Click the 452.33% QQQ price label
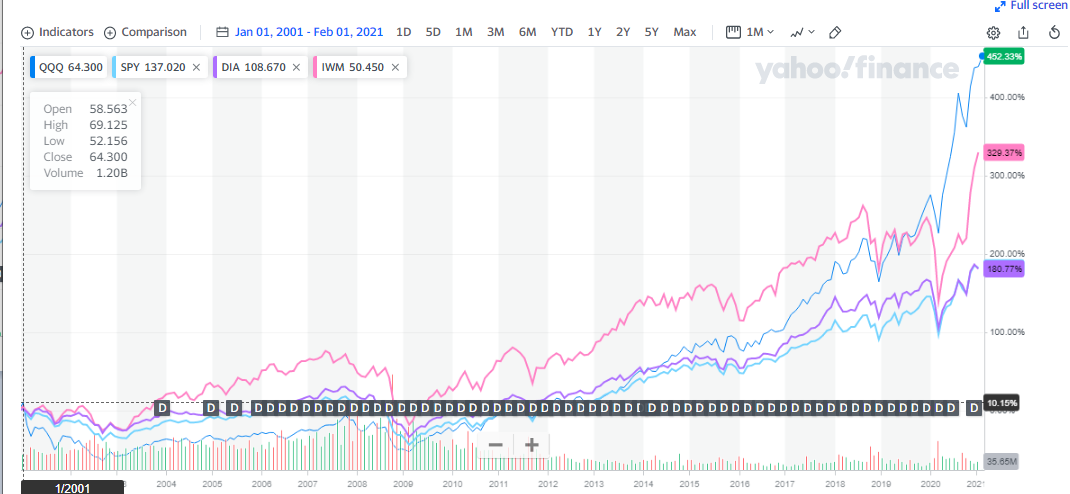This screenshot has height=494, width=1070. point(1005,57)
